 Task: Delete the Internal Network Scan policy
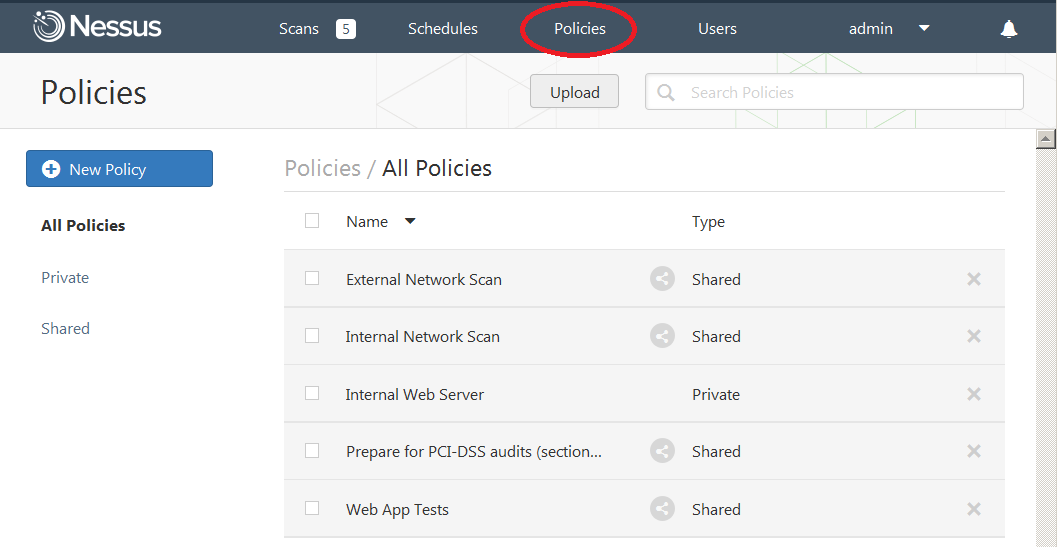[973, 336]
